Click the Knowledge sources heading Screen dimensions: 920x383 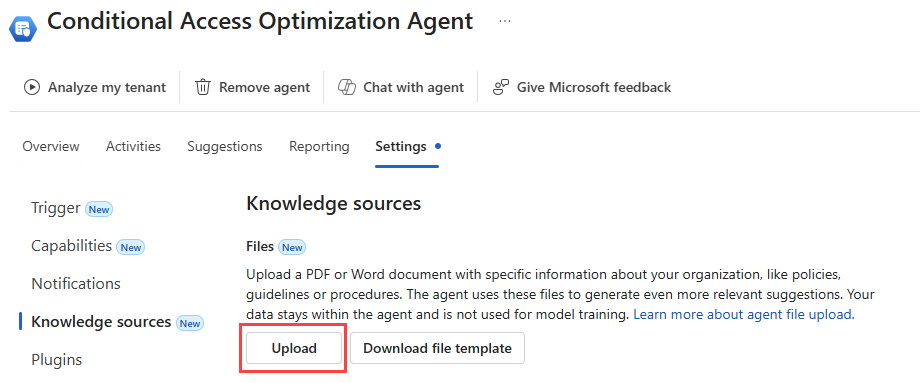(x=333, y=204)
